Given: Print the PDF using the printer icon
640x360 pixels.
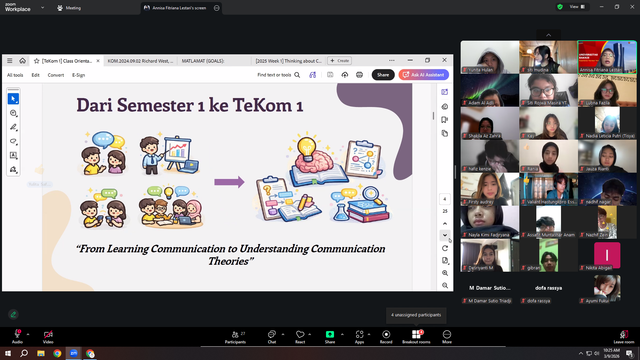Looking at the screenshot, I should [x=359, y=75].
